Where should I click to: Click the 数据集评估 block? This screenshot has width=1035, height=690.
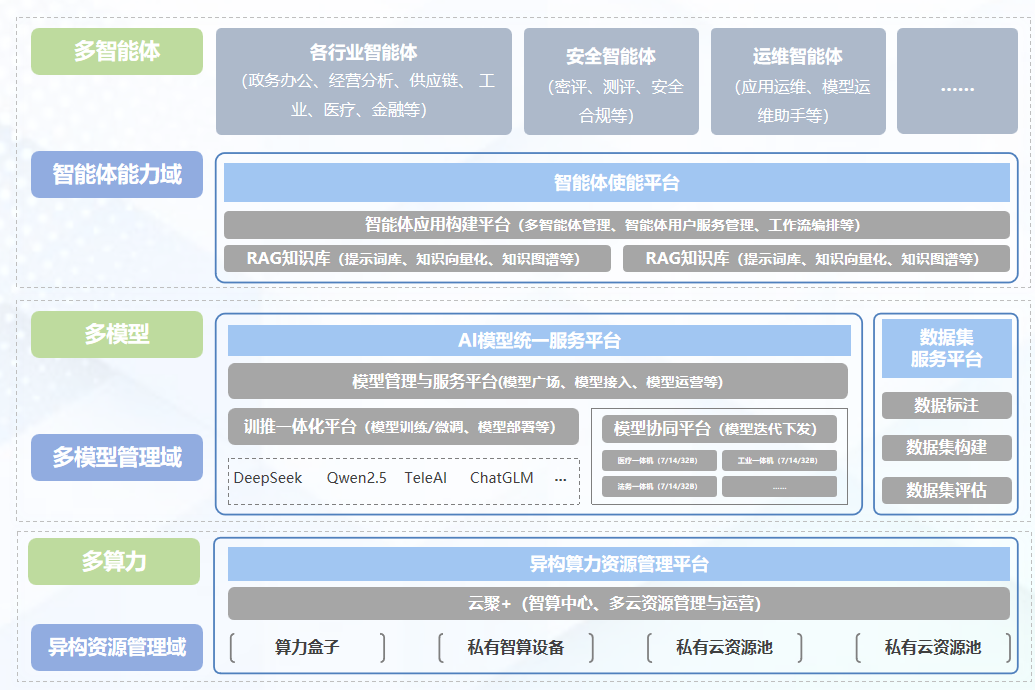(946, 490)
